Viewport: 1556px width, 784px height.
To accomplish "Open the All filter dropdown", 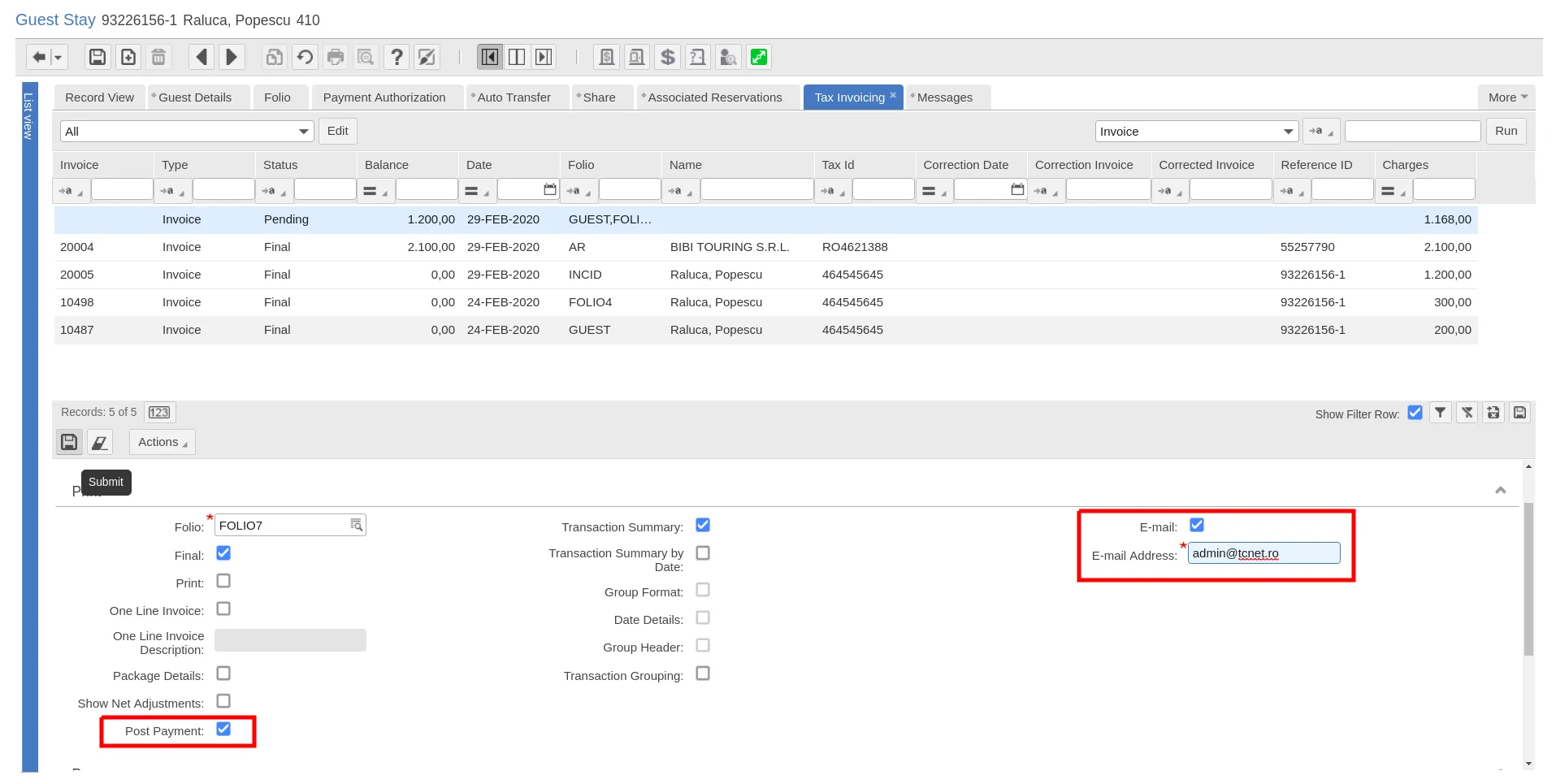I will point(186,132).
